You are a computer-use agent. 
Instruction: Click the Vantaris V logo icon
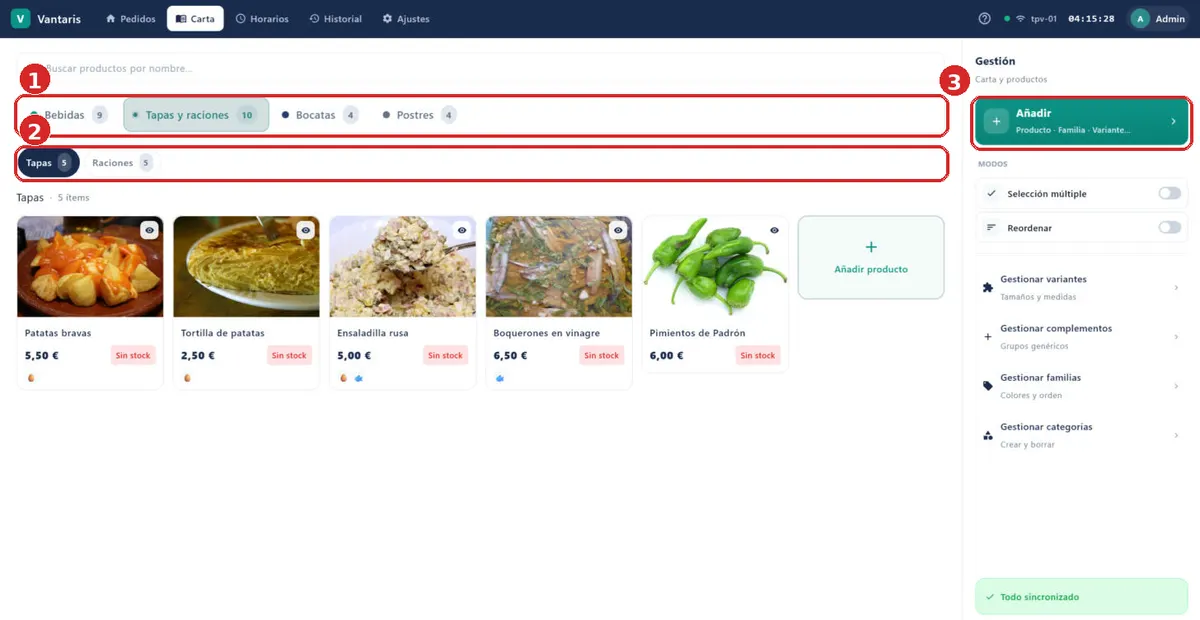pos(21,19)
